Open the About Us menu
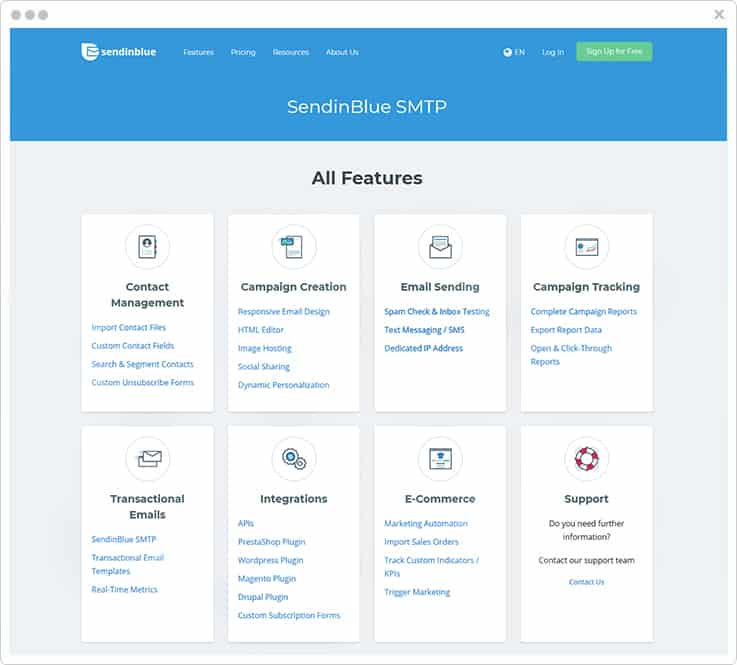737x665 pixels. (342, 52)
